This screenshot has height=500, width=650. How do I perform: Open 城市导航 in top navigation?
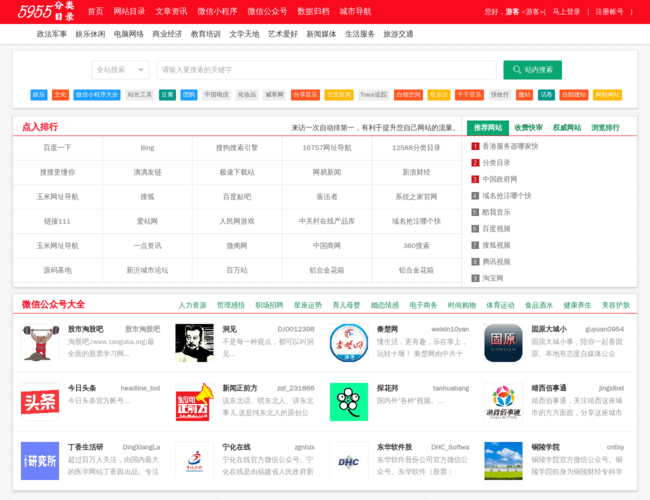tap(355, 11)
